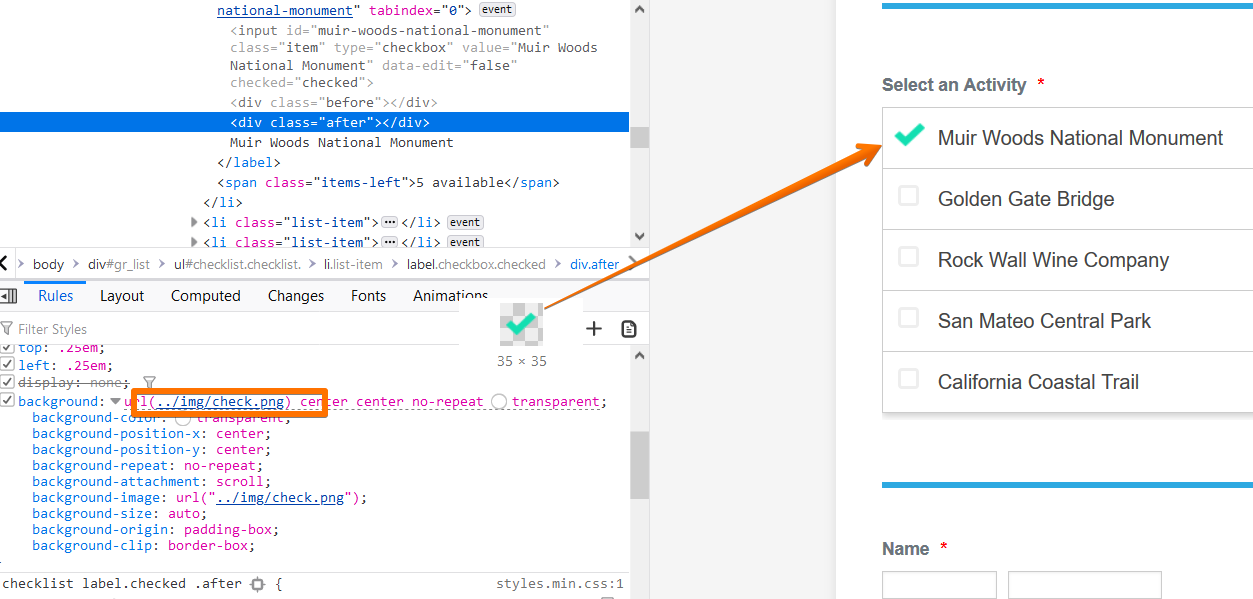The height and width of the screenshot is (599, 1253).
Task: Open the Fonts tab
Action: tap(368, 295)
